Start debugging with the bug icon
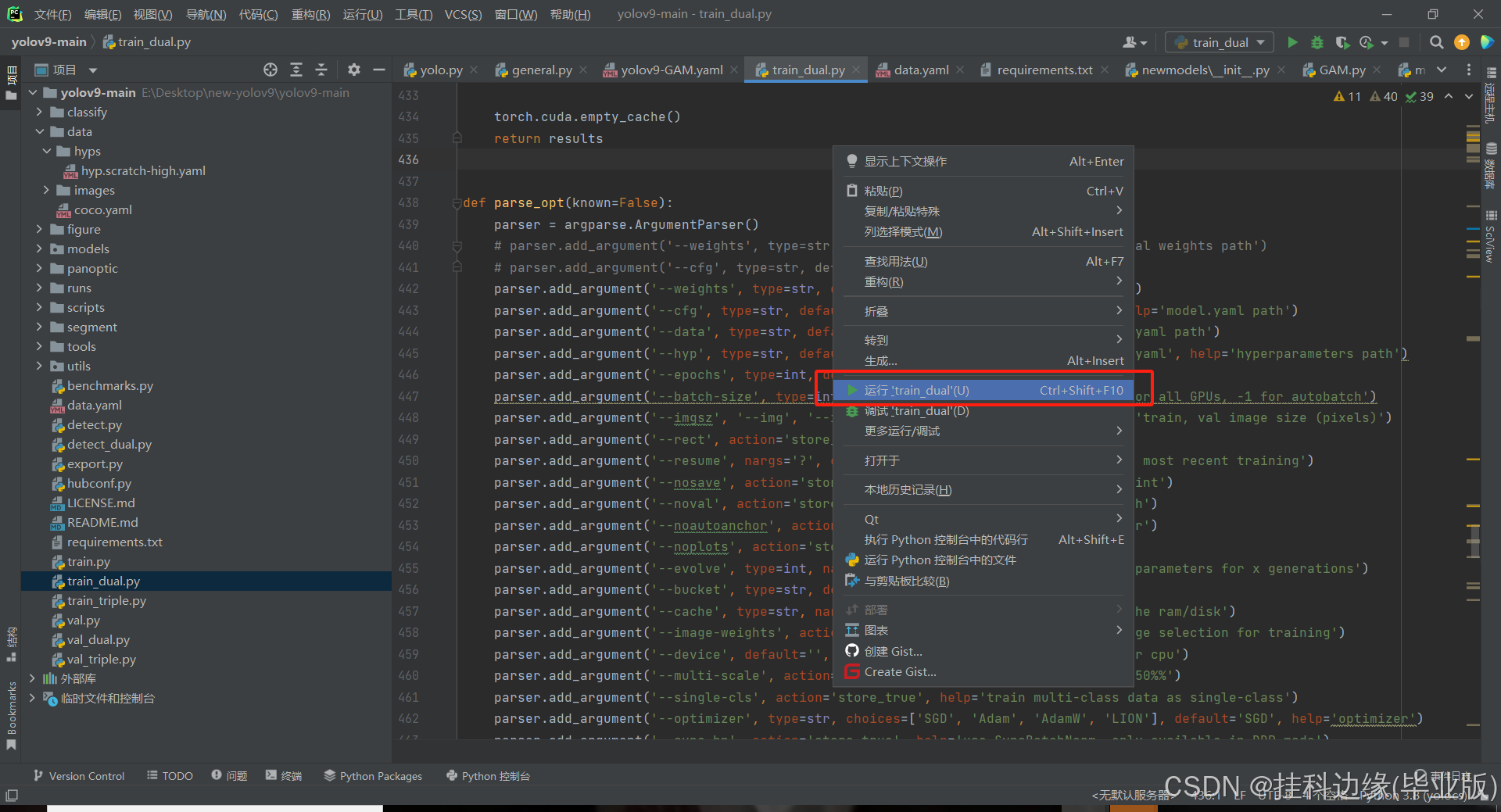The image size is (1501, 812). (x=1317, y=42)
